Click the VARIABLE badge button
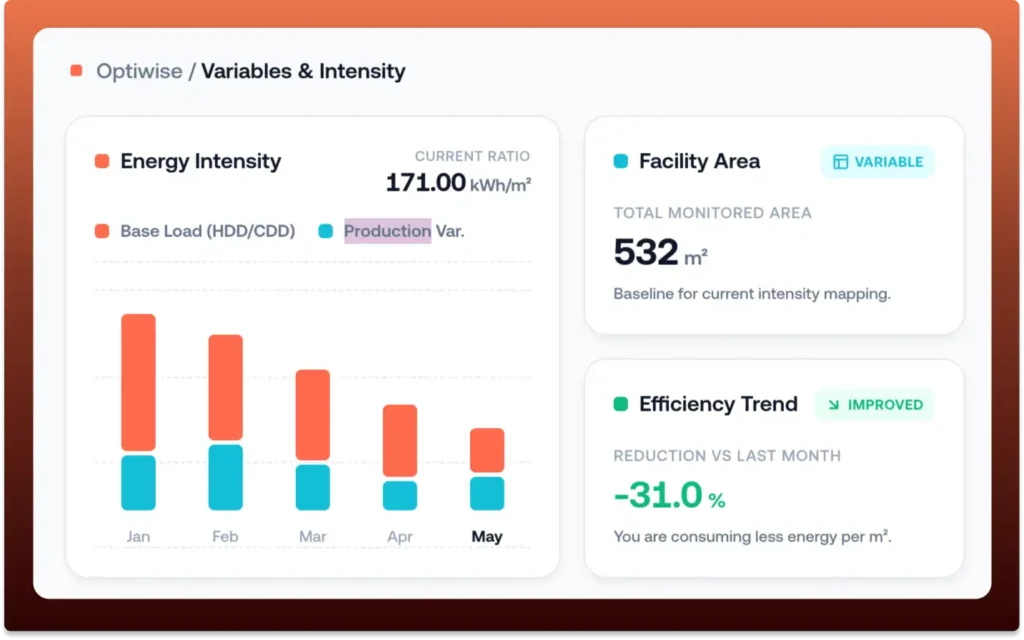Image resolution: width=1024 pixels, height=640 pixels. click(877, 162)
